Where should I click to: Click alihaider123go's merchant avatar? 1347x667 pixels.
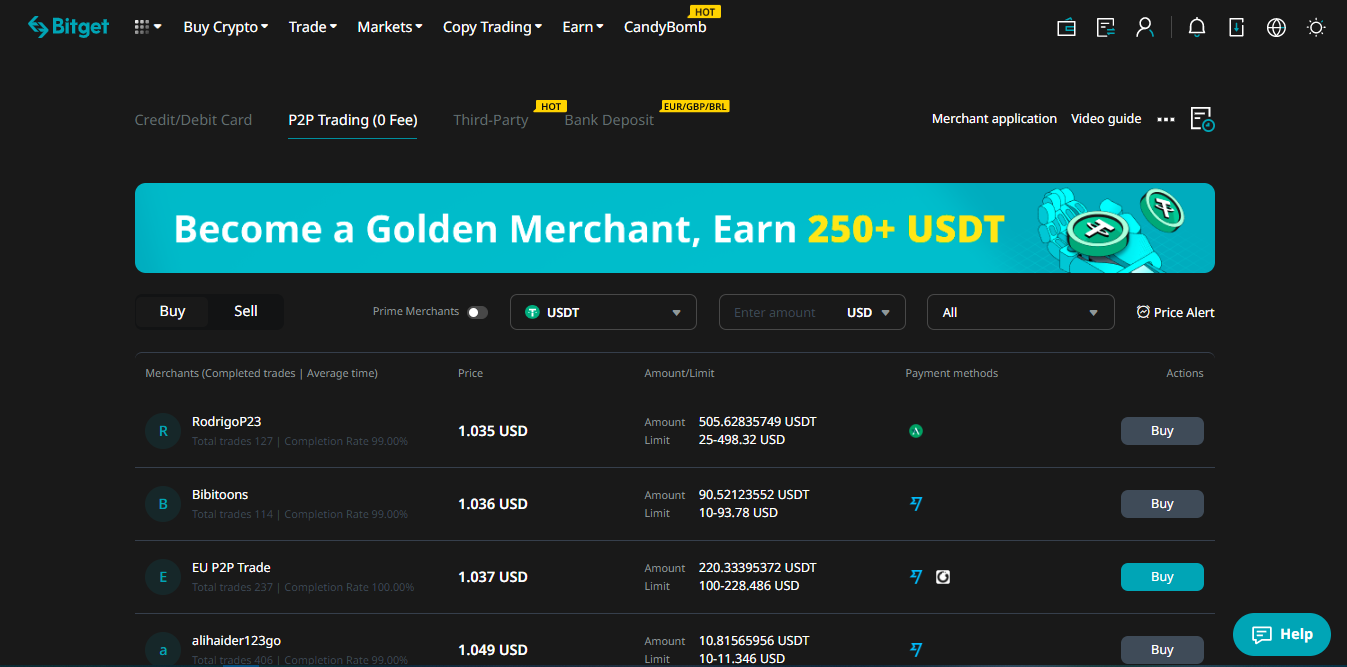(x=163, y=650)
